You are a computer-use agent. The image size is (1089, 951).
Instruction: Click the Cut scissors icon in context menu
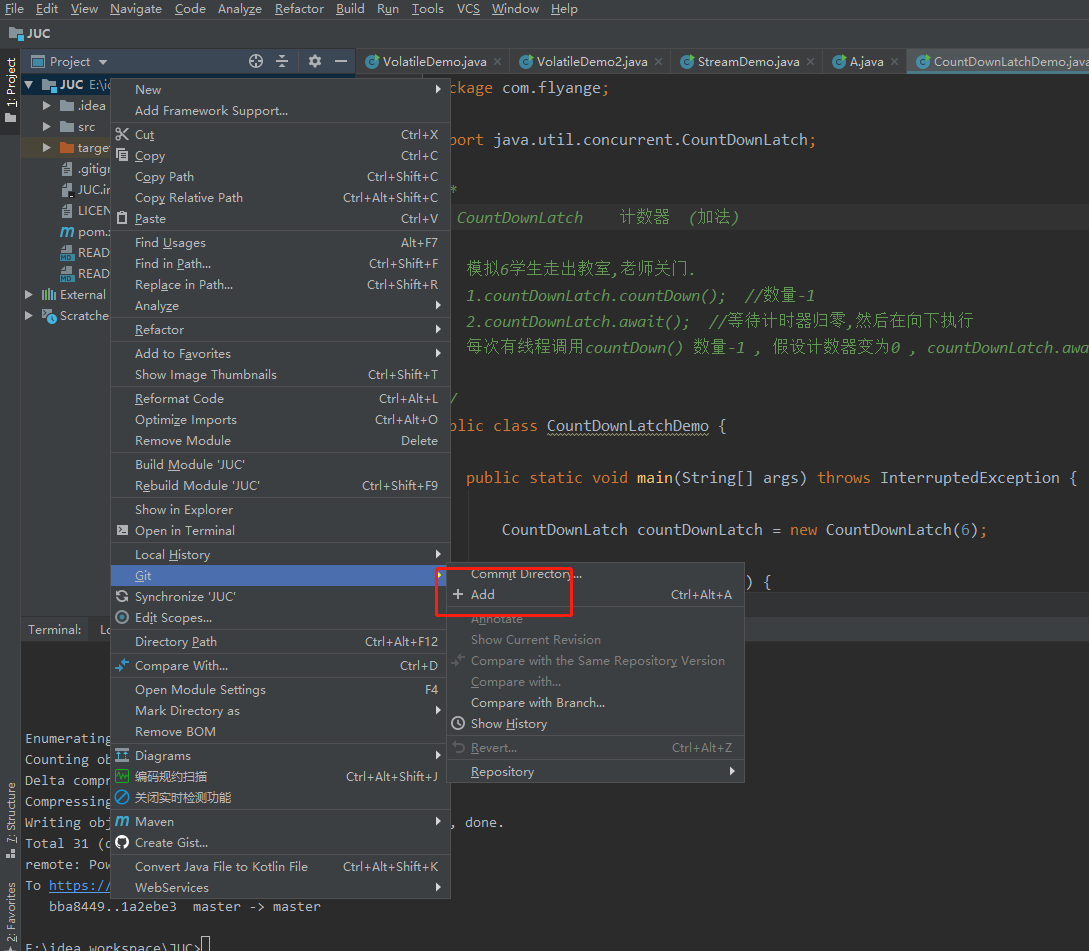(122, 135)
